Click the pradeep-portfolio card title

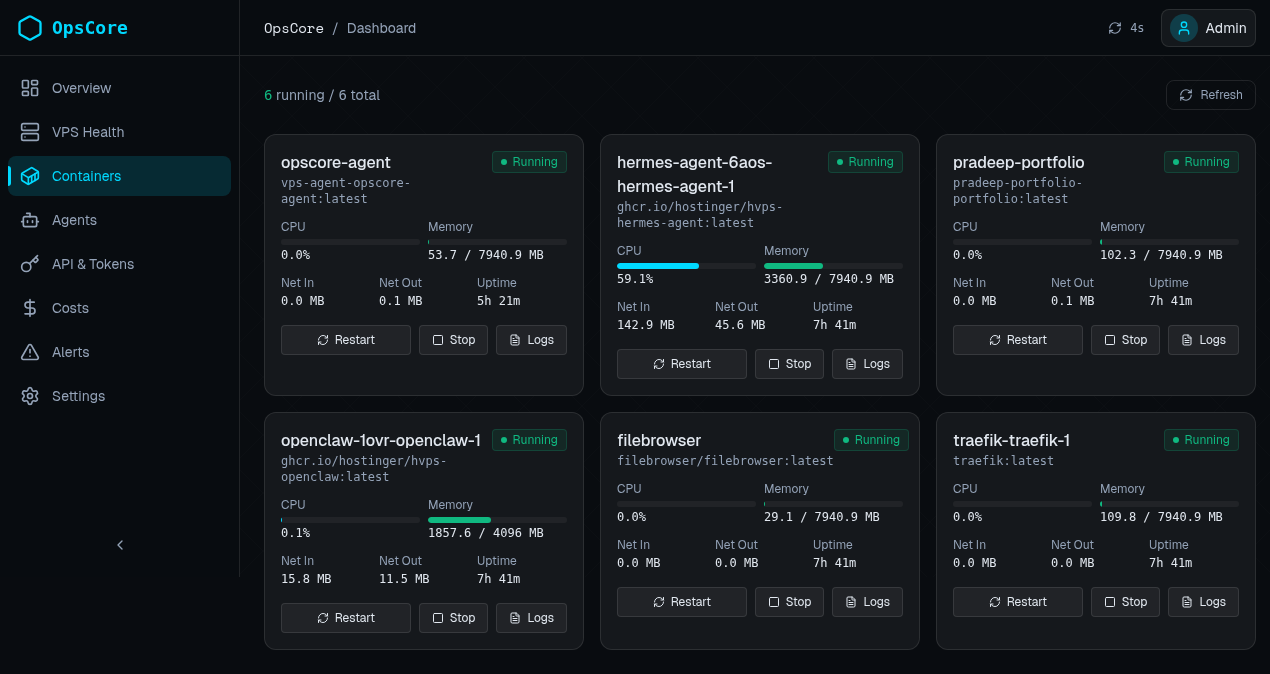pyautogui.click(x=1019, y=162)
